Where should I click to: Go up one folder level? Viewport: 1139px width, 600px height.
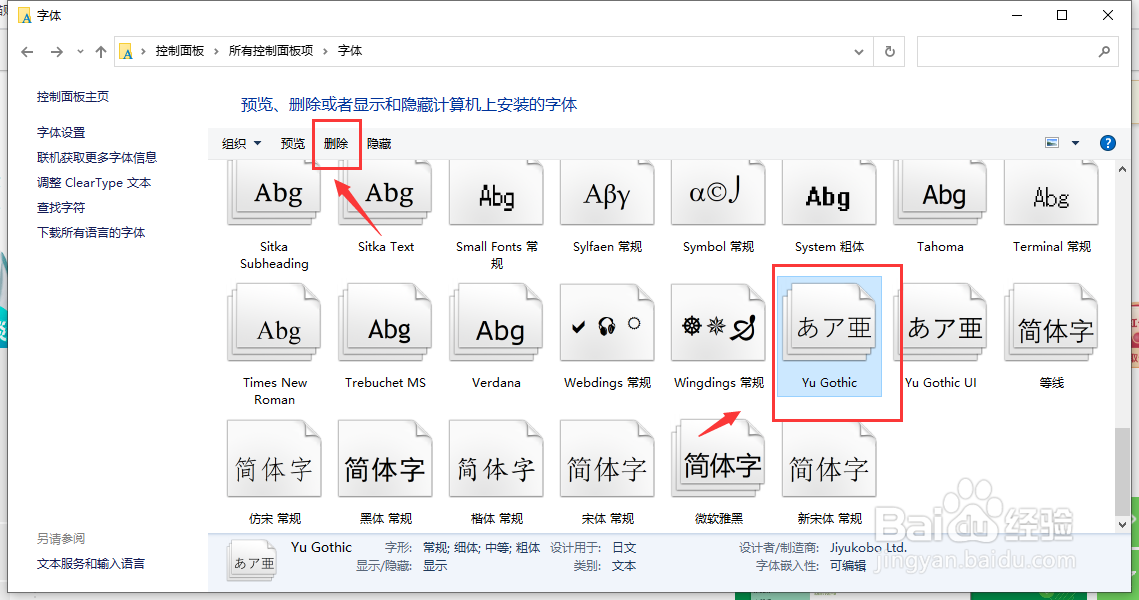[101, 52]
